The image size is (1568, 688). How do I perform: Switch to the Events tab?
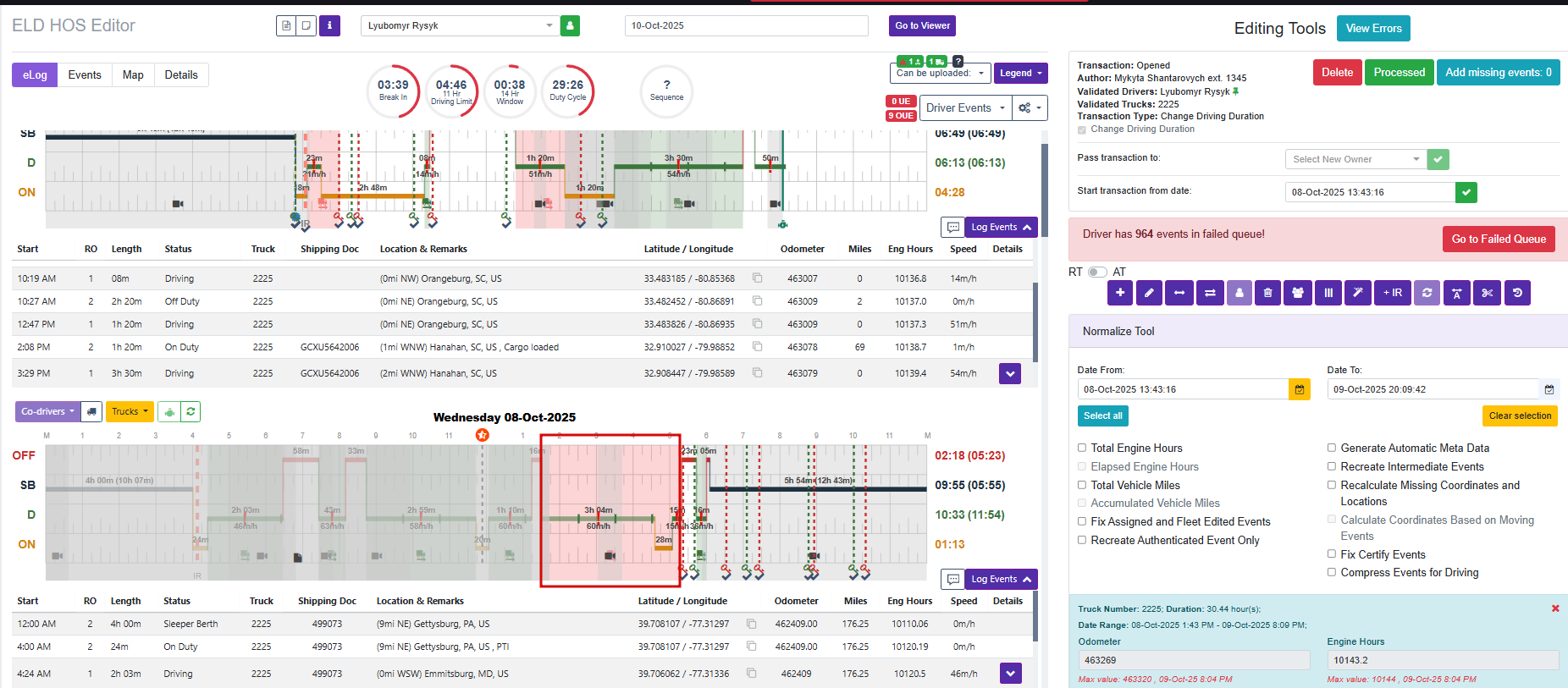pos(85,74)
